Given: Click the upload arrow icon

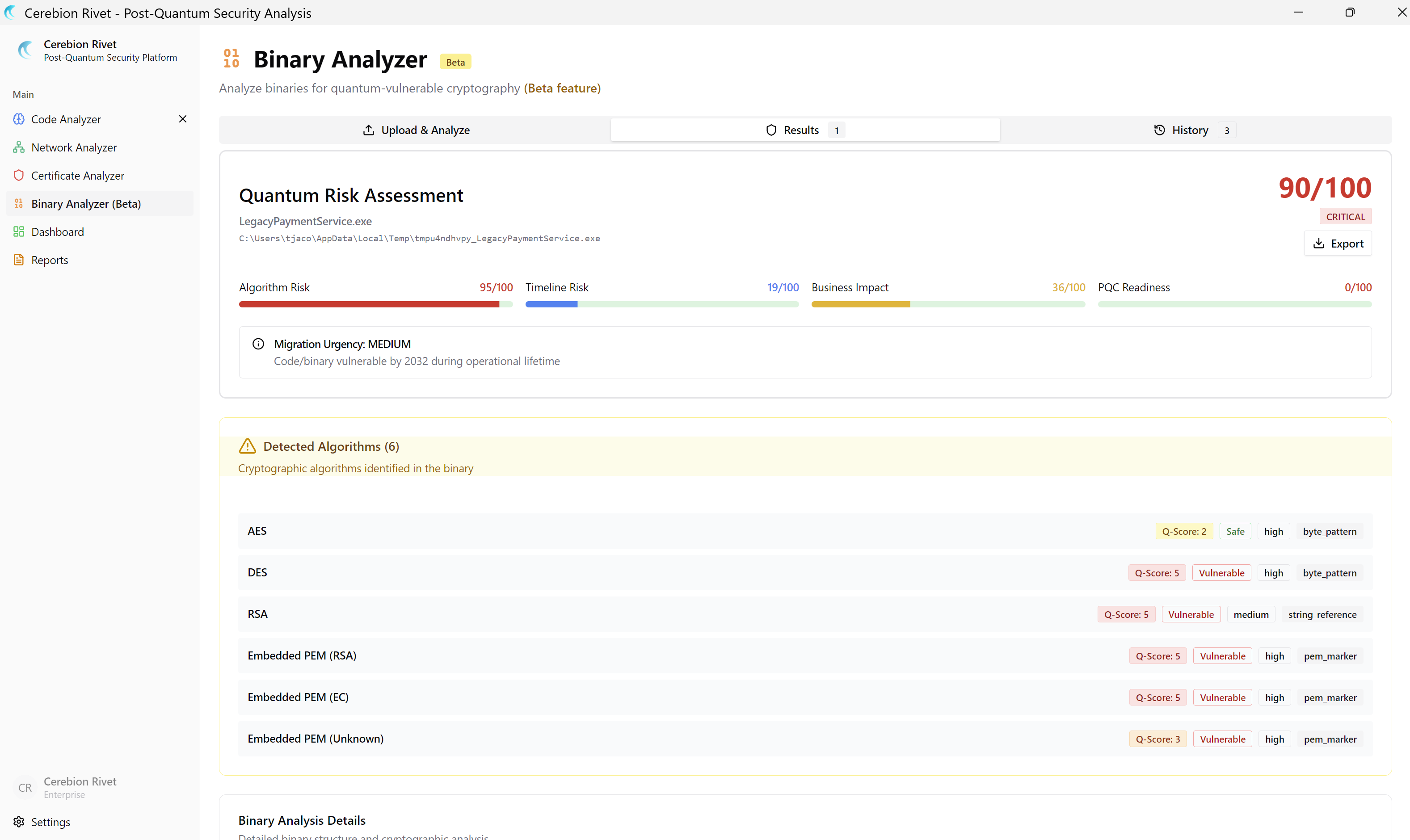Looking at the screenshot, I should pos(369,130).
